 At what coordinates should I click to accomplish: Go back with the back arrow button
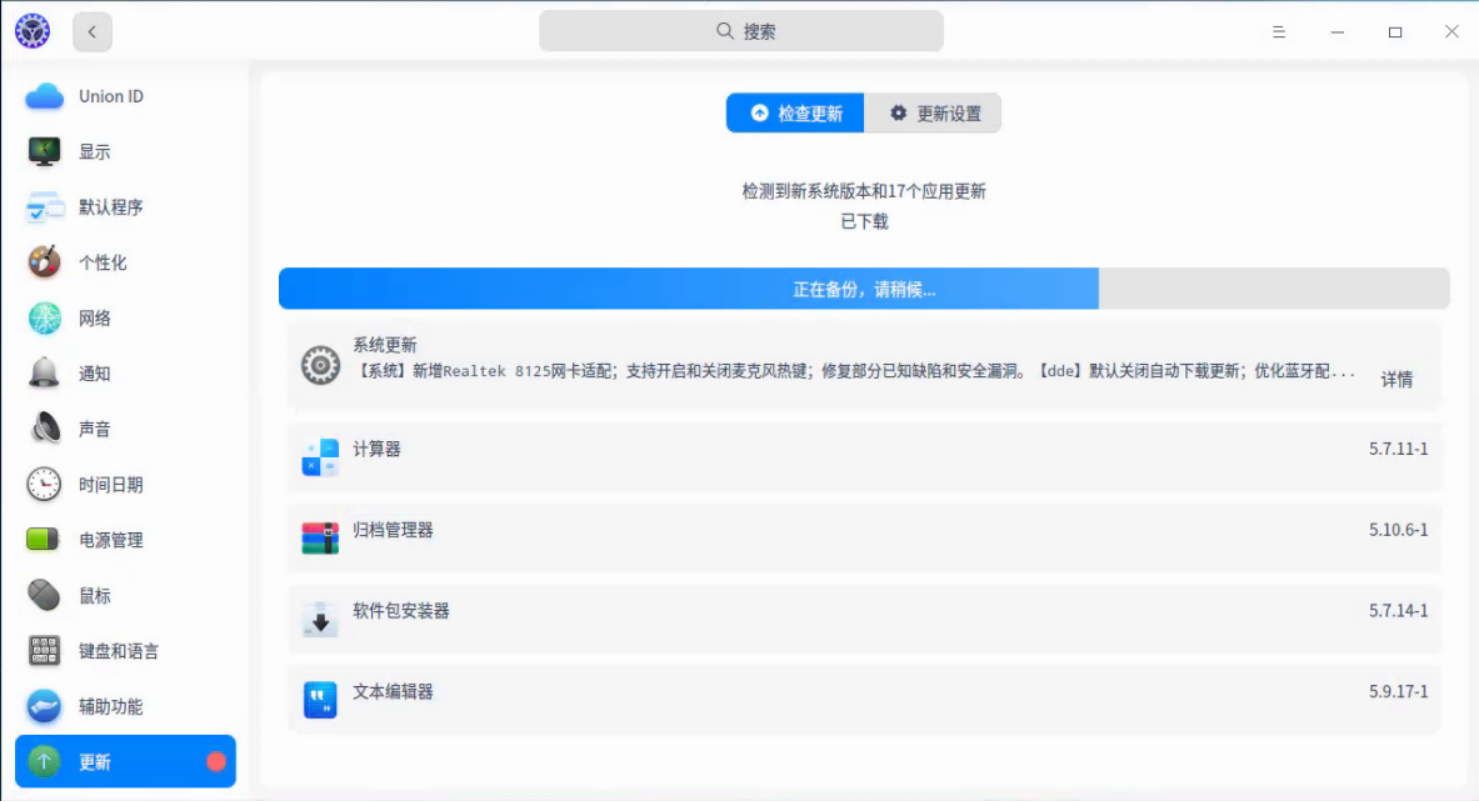point(92,32)
